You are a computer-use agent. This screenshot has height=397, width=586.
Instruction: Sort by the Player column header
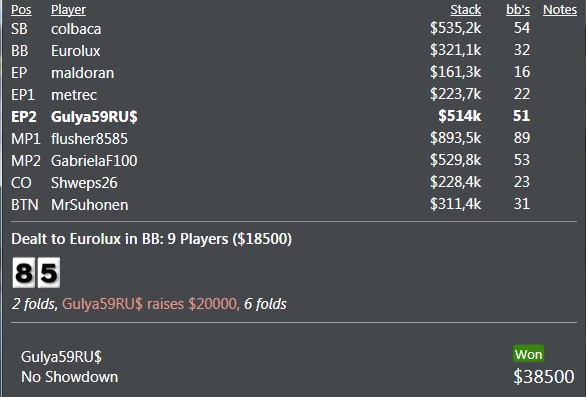[68, 10]
